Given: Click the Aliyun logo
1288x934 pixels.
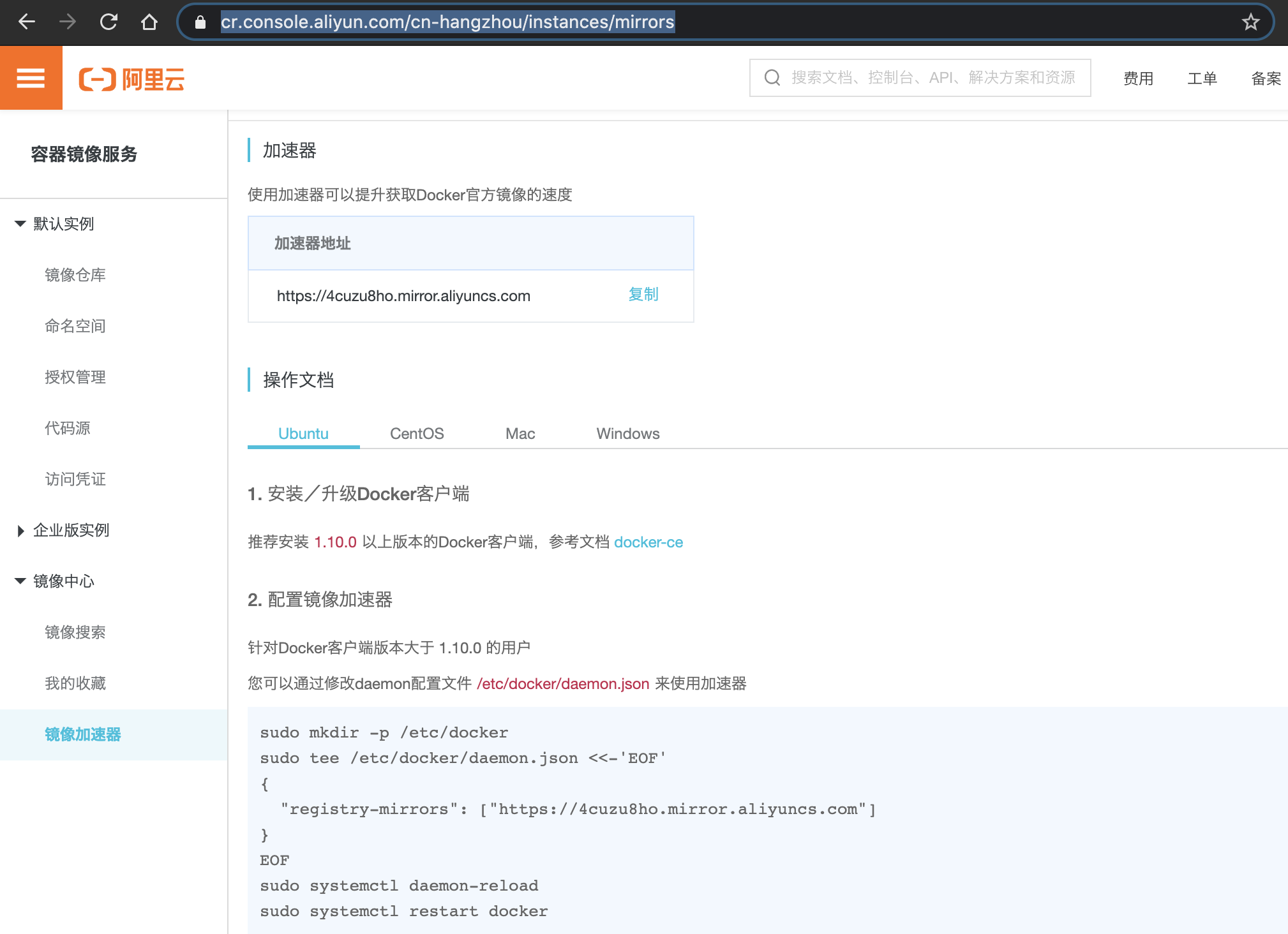Looking at the screenshot, I should coord(131,80).
